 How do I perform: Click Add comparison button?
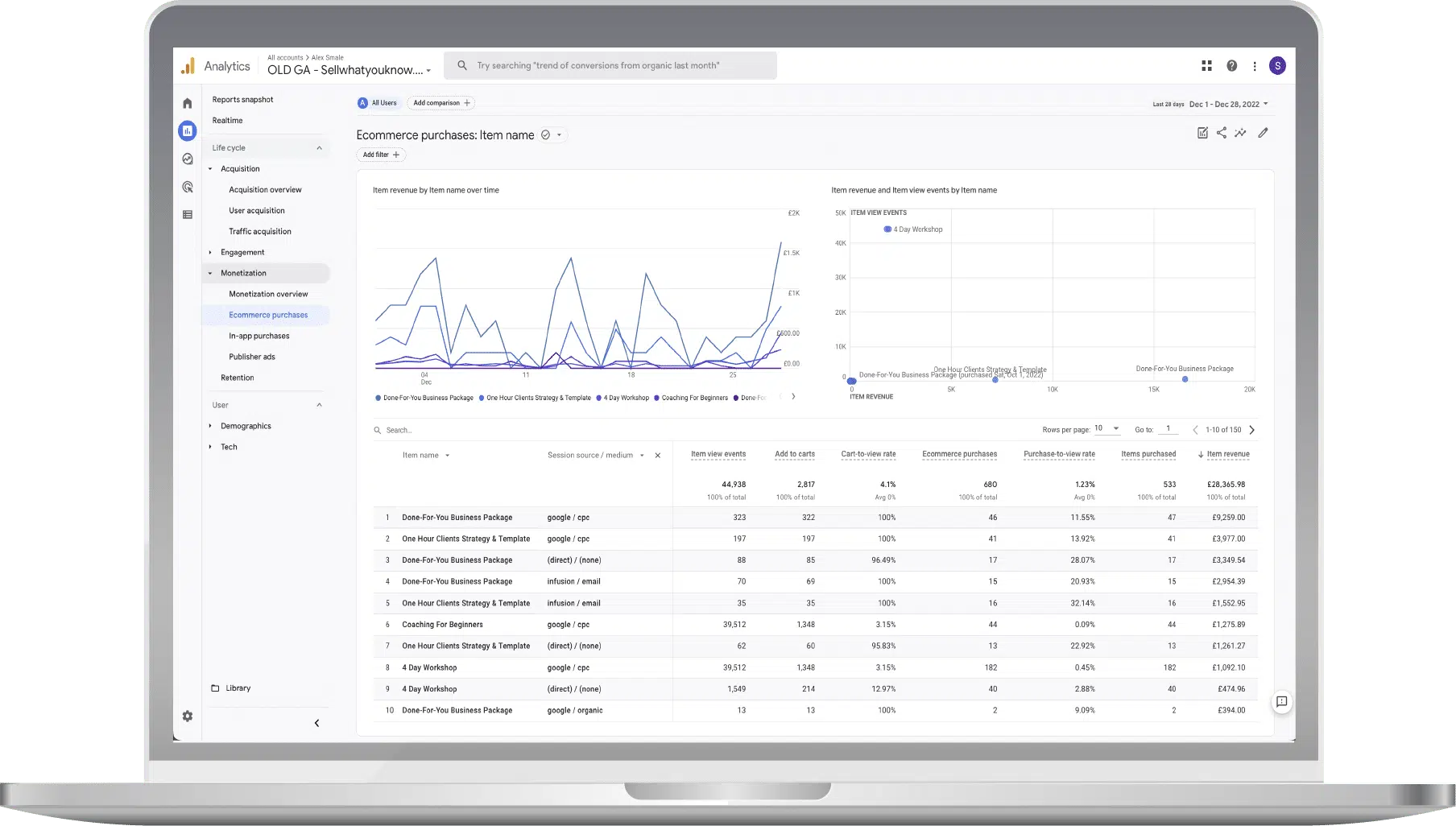click(x=441, y=103)
